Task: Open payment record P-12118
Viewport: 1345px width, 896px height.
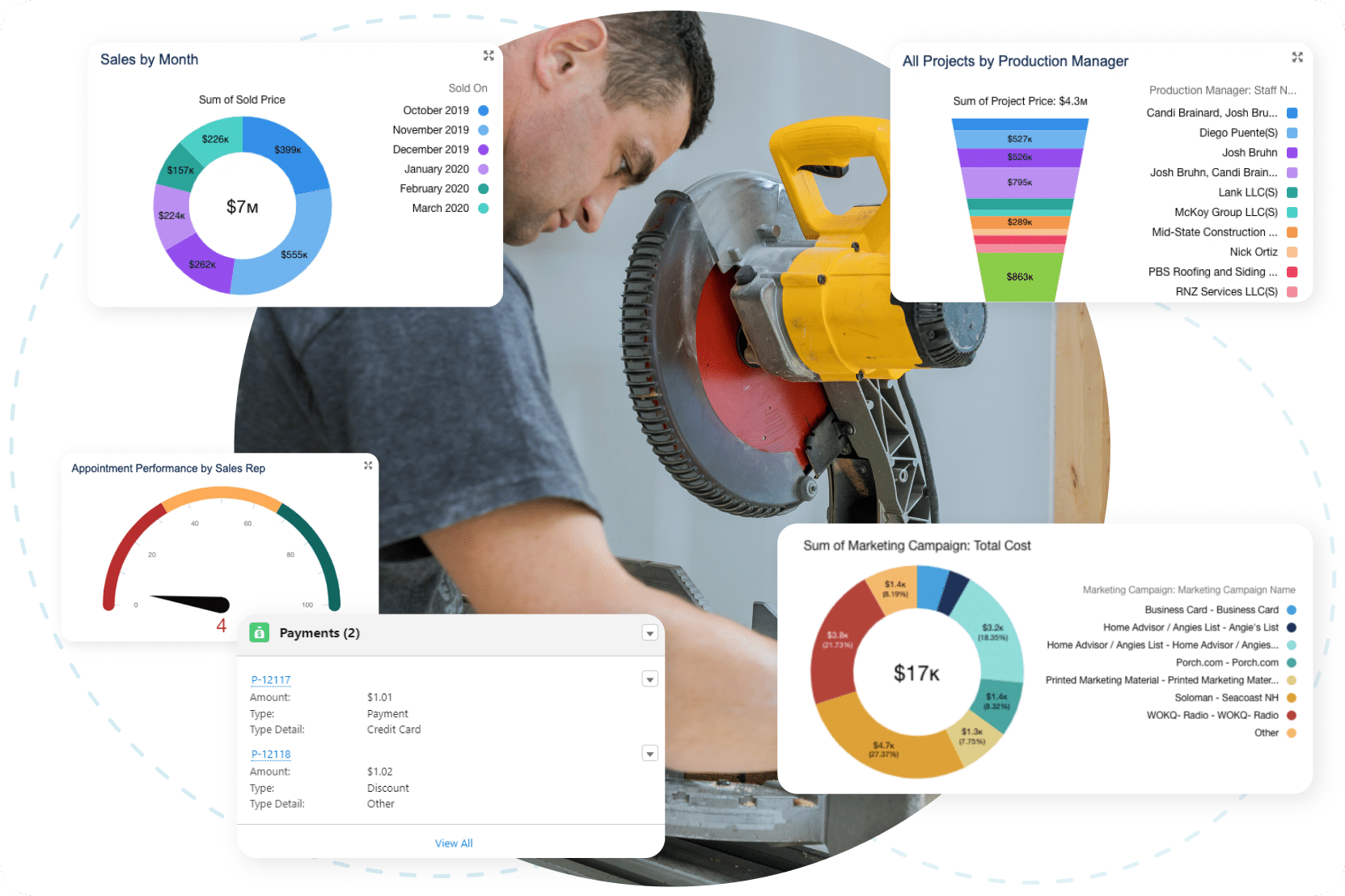Action: pos(271,754)
